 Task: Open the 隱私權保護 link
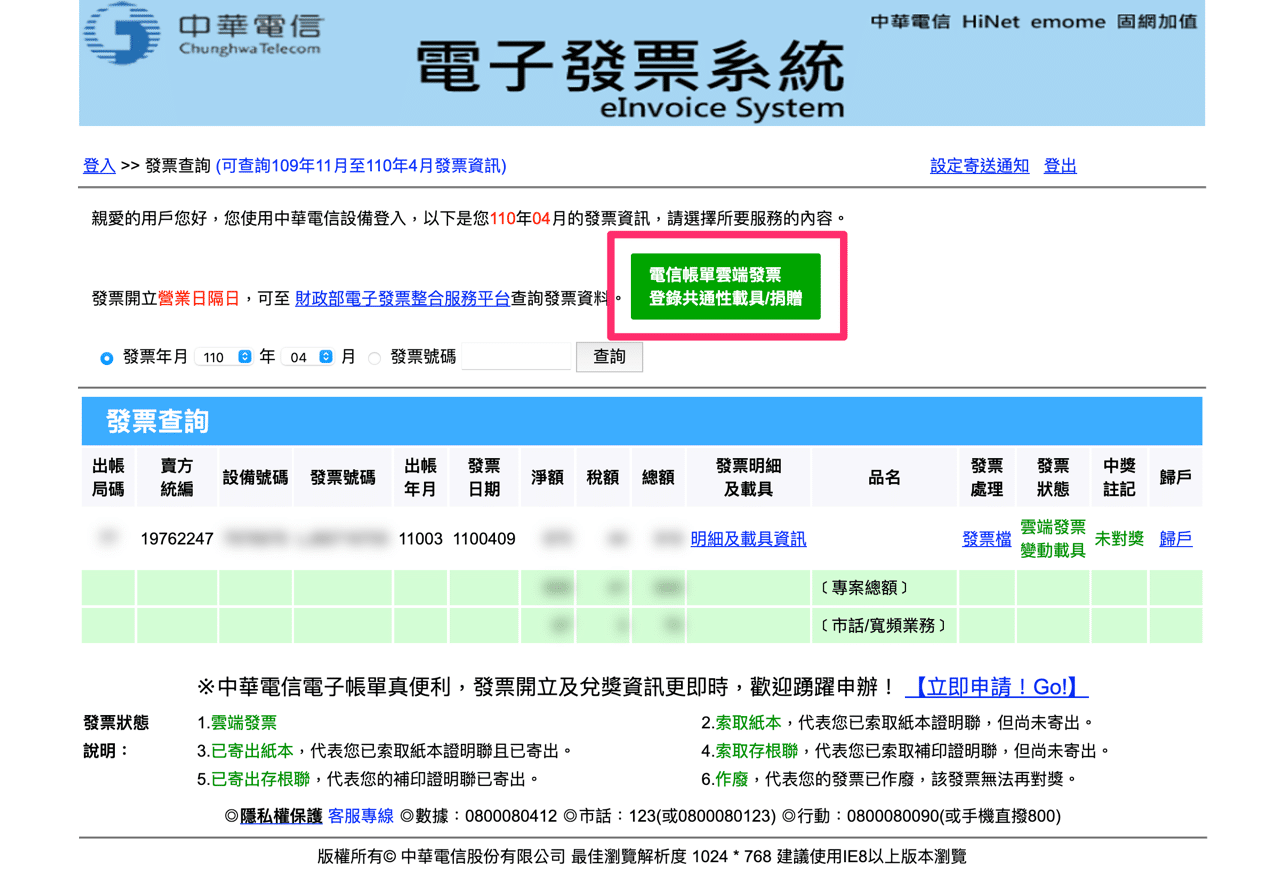click(281, 816)
